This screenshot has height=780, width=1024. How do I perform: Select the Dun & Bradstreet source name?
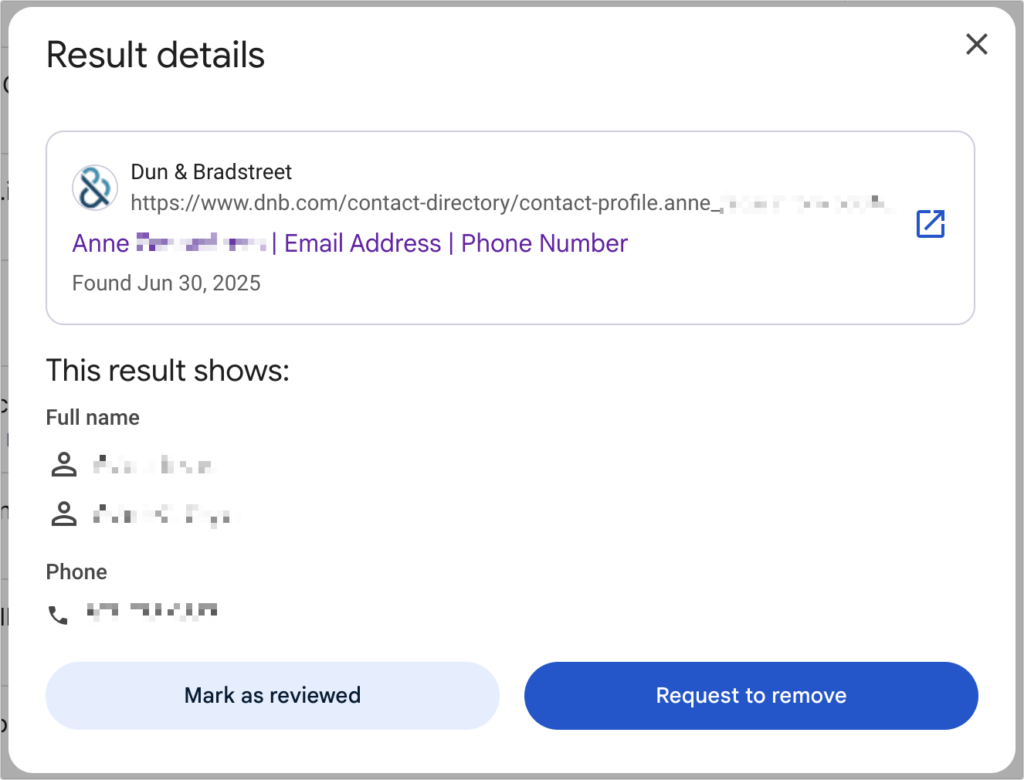[x=211, y=172]
